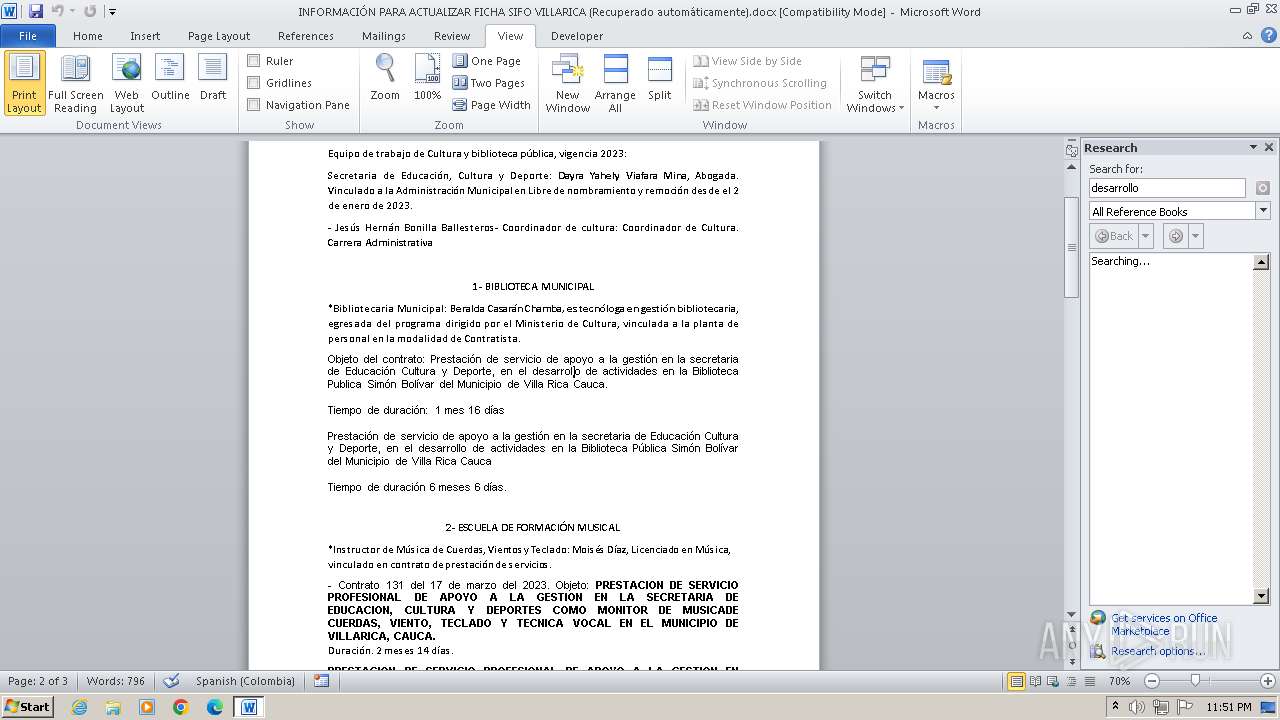Click Spanish (Colombia) language in status bar
This screenshot has height=720, width=1280.
click(x=245, y=681)
